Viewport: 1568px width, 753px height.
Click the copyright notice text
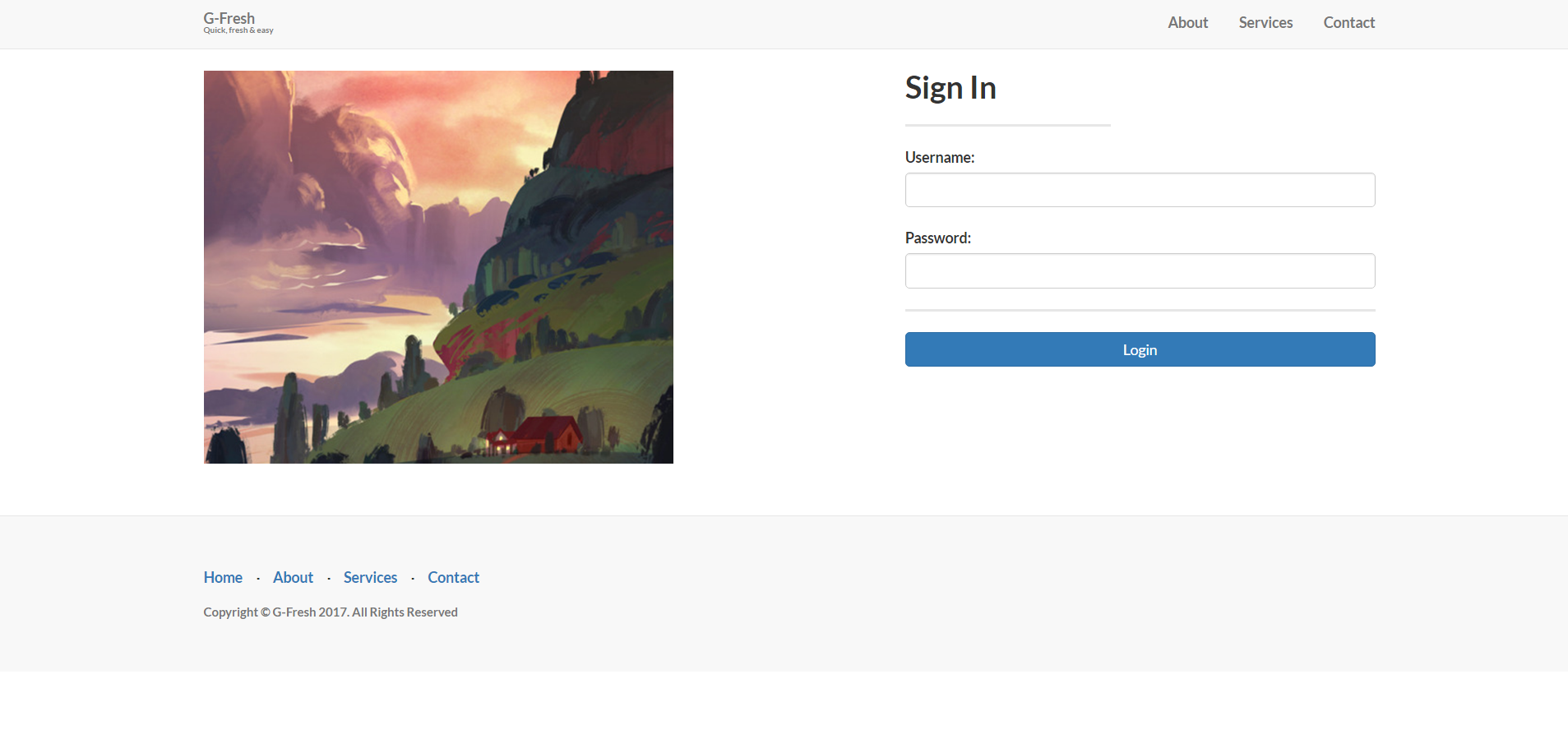pyautogui.click(x=331, y=612)
